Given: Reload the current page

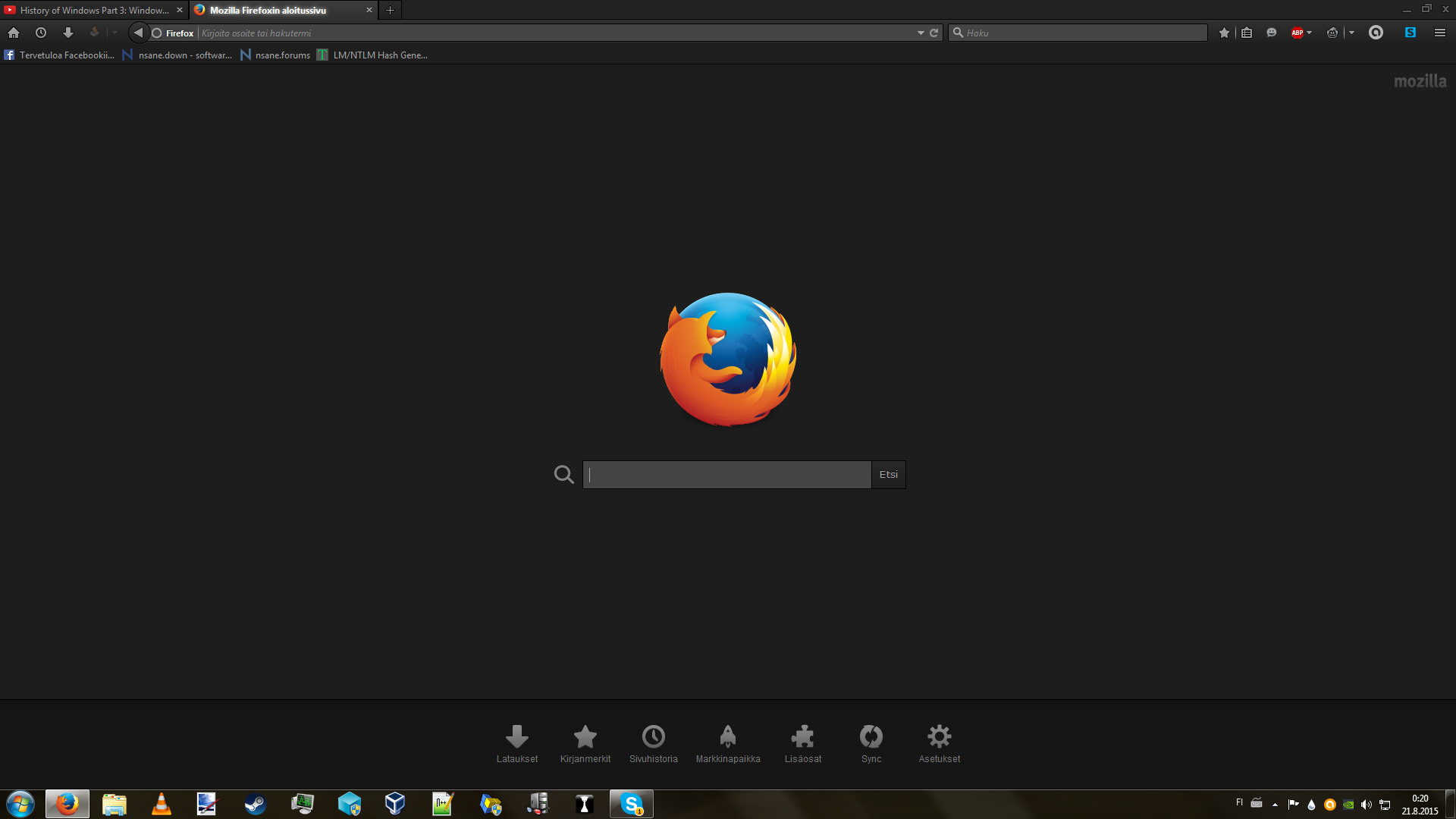Looking at the screenshot, I should tap(934, 33).
